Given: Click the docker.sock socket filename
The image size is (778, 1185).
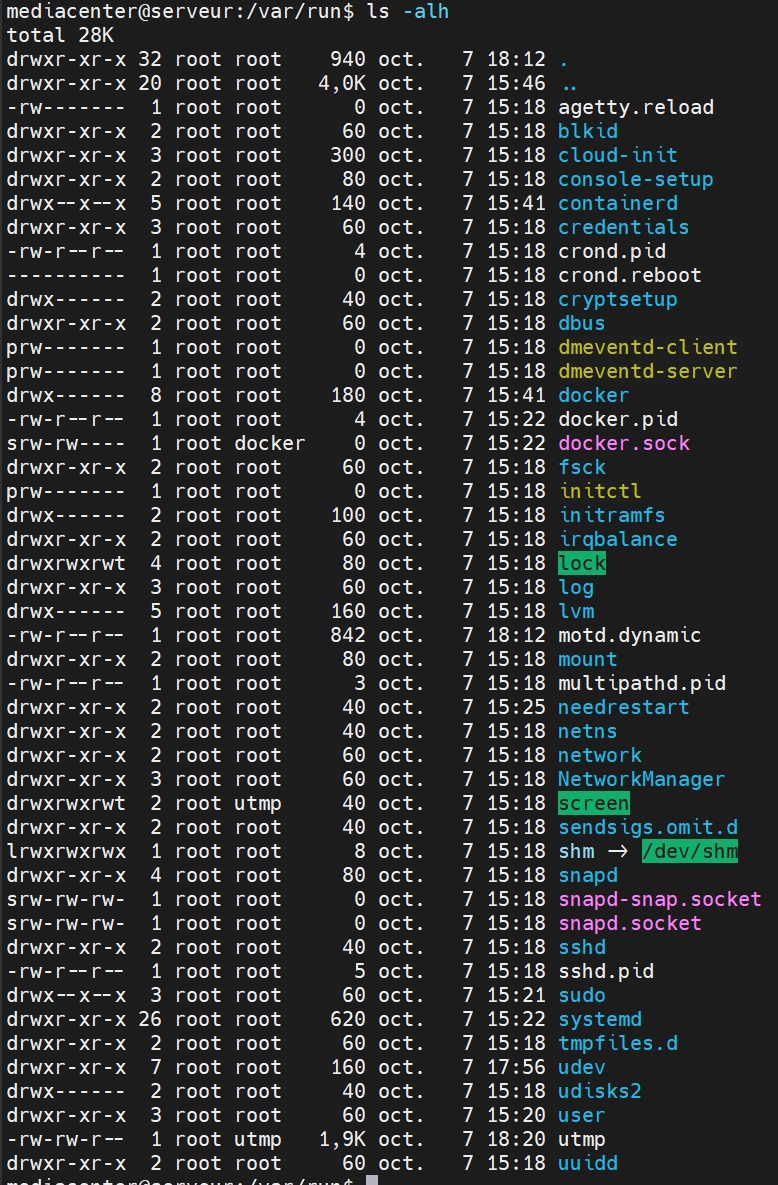Looking at the screenshot, I should 624,443.
